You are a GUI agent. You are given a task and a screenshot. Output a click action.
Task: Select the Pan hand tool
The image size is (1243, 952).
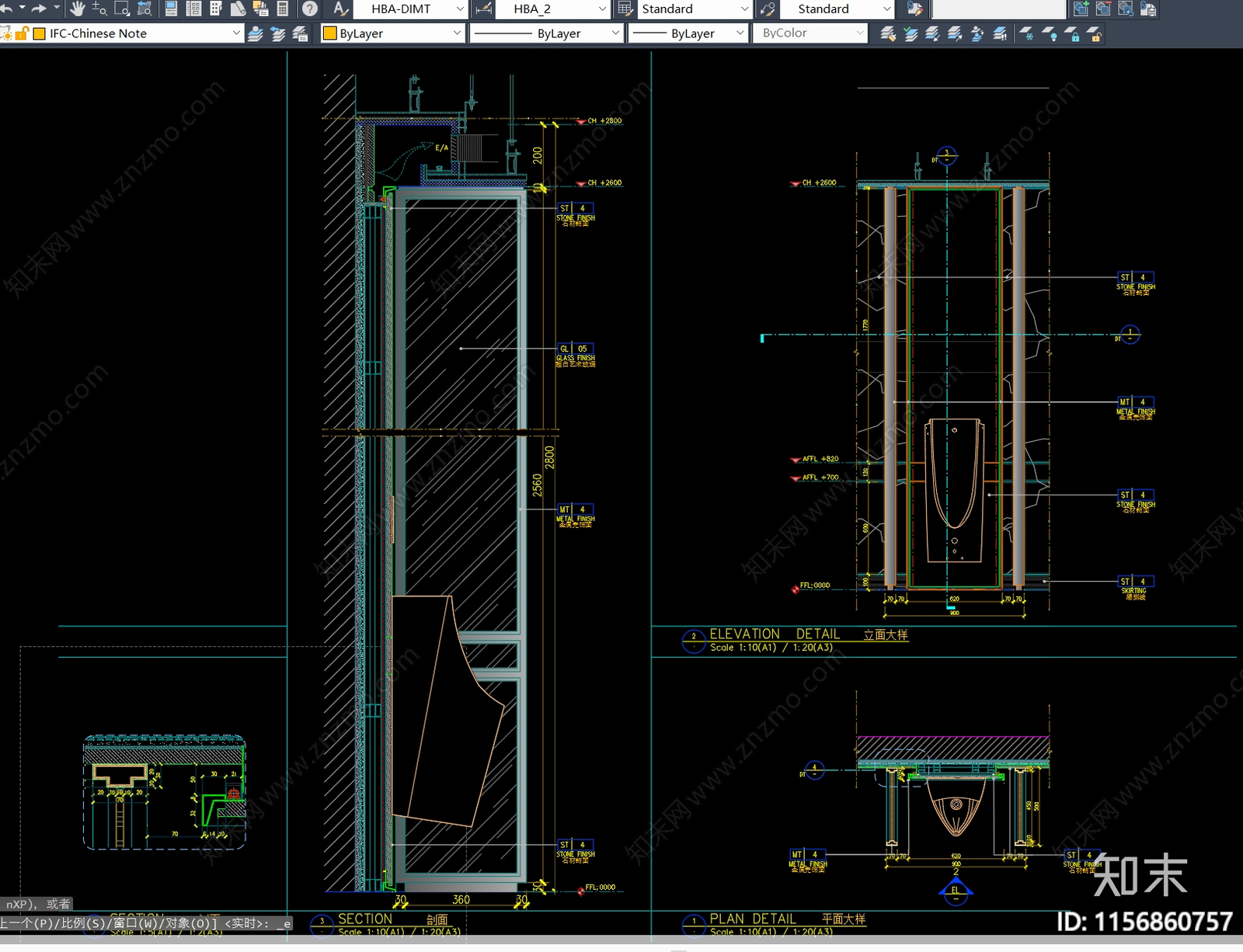78,9
